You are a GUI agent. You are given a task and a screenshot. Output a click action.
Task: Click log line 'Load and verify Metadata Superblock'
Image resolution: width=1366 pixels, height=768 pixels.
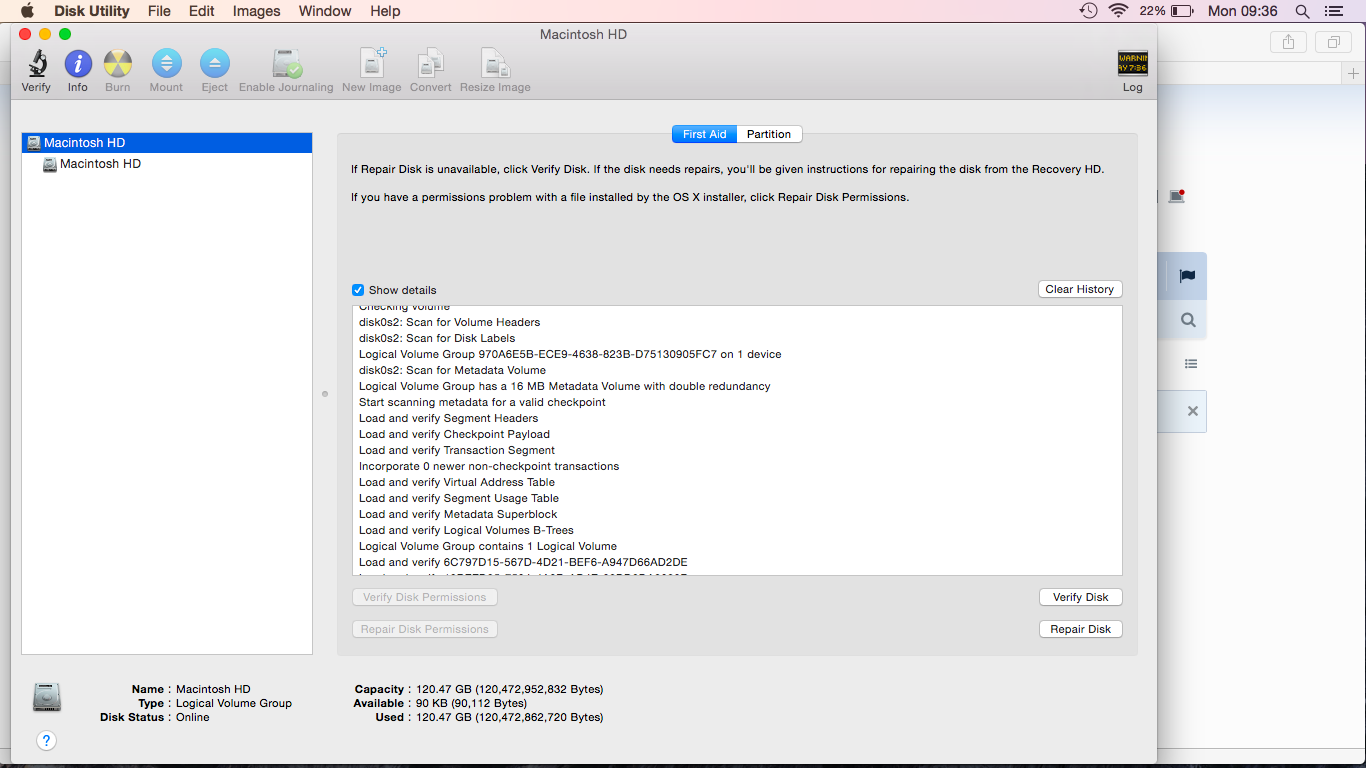tap(458, 514)
